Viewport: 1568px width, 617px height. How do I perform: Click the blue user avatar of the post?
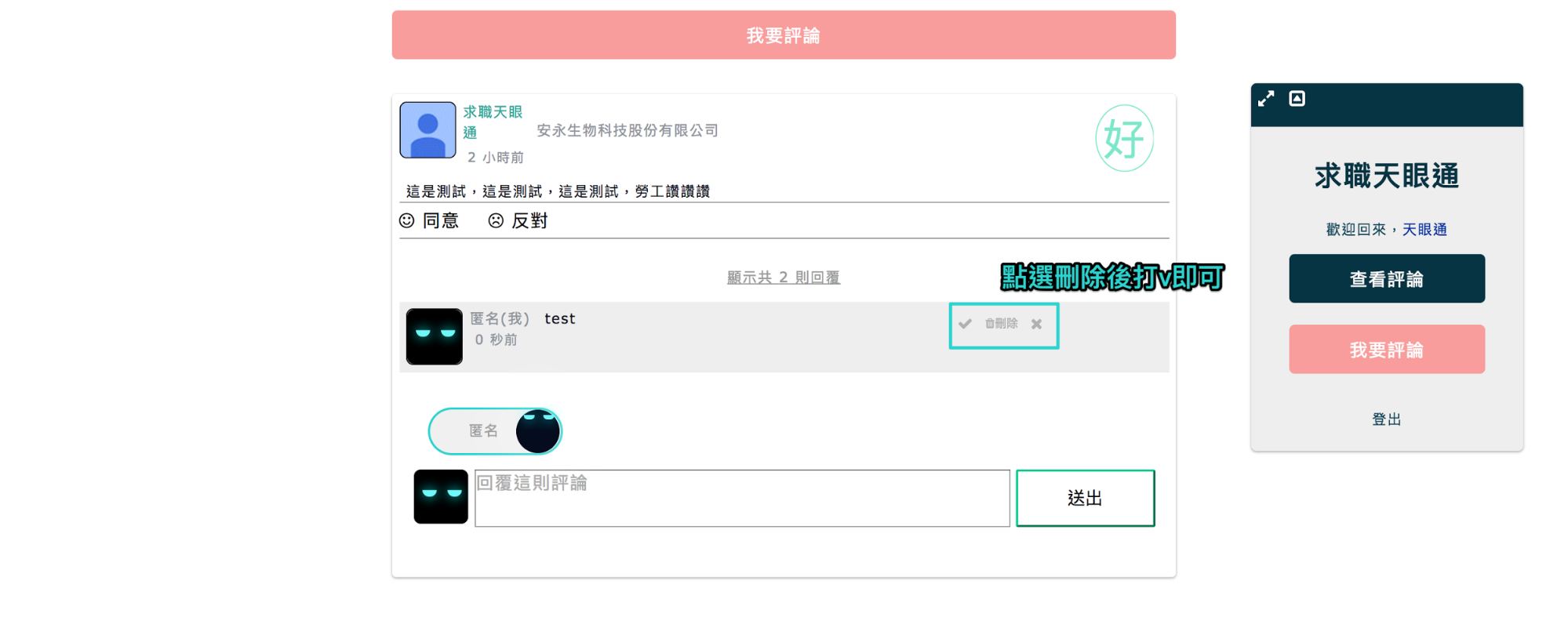click(427, 130)
